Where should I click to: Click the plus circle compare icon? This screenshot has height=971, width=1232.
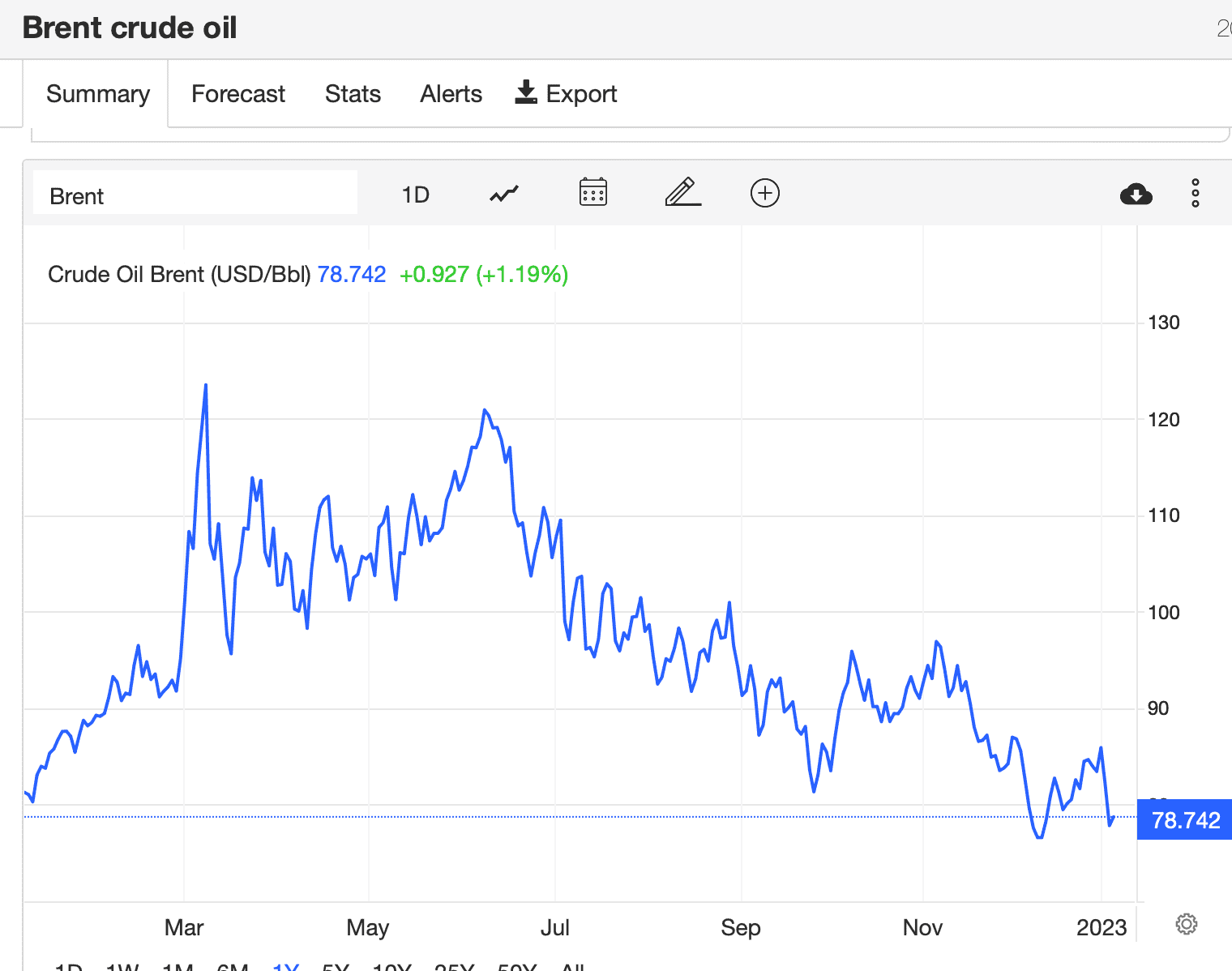[765, 193]
